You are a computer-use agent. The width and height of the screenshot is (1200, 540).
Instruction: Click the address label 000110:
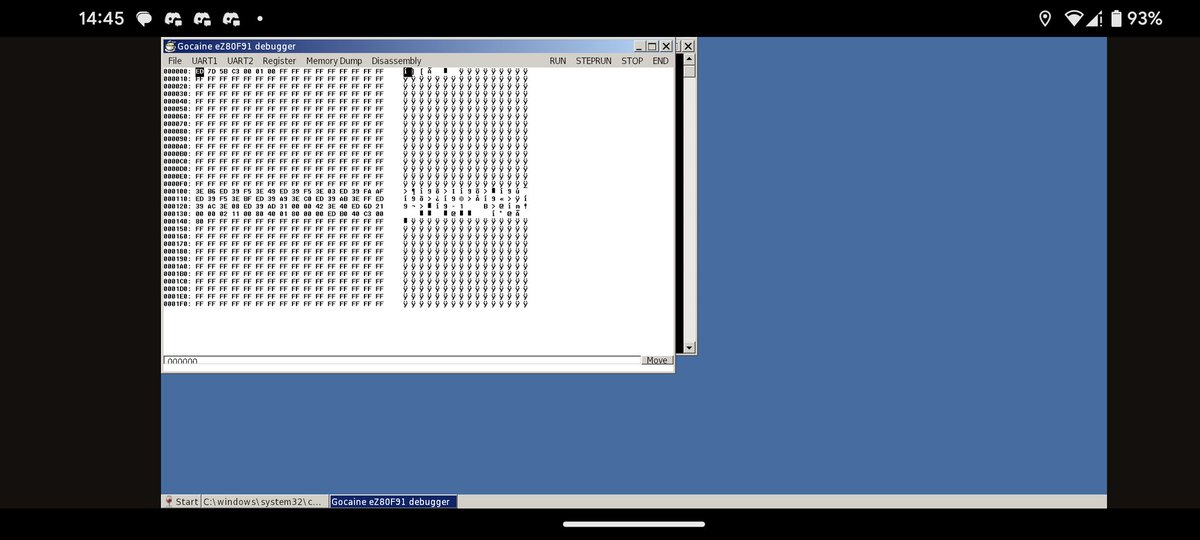point(177,199)
